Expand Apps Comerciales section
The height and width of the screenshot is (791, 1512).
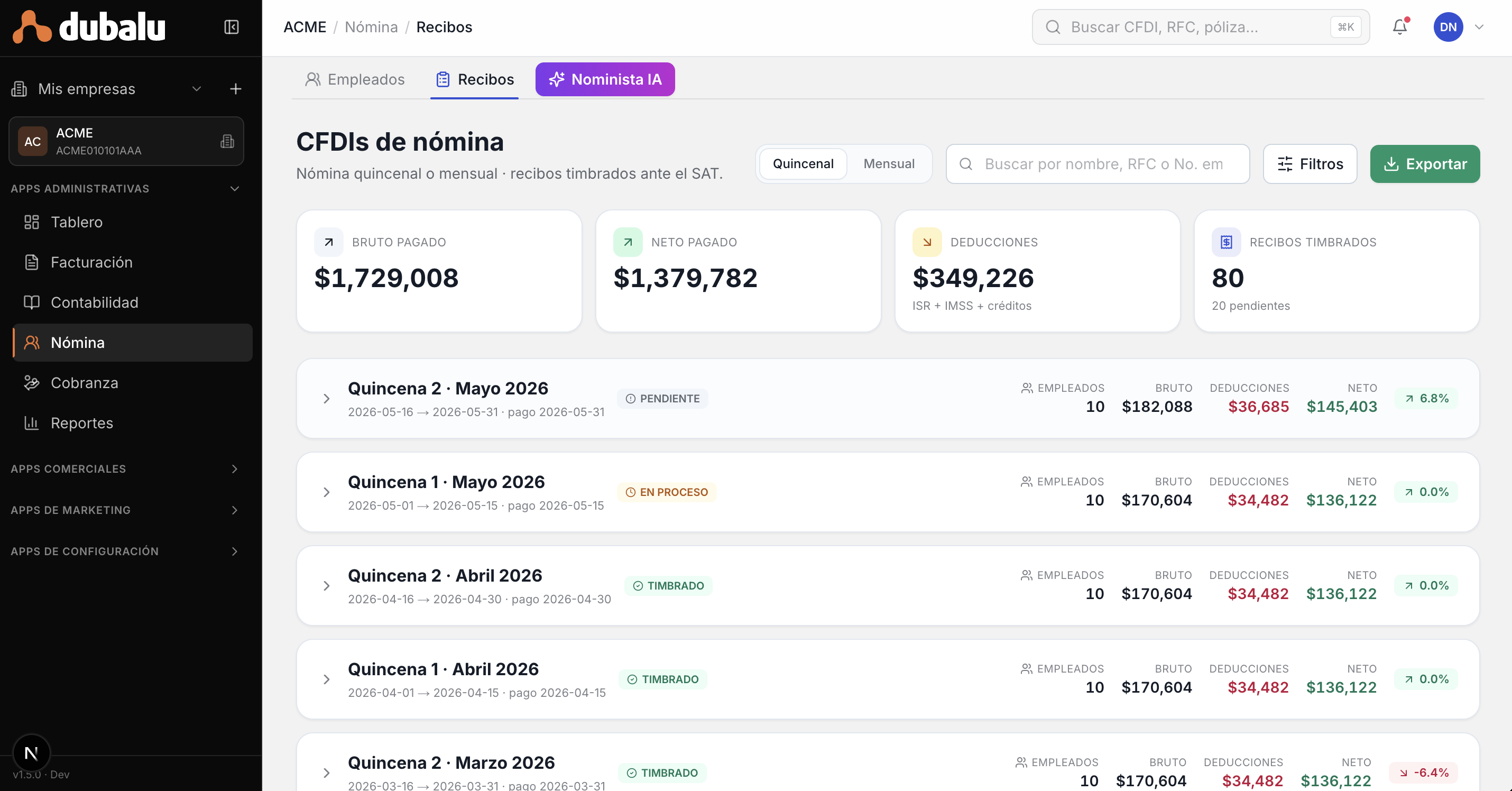[235, 468]
